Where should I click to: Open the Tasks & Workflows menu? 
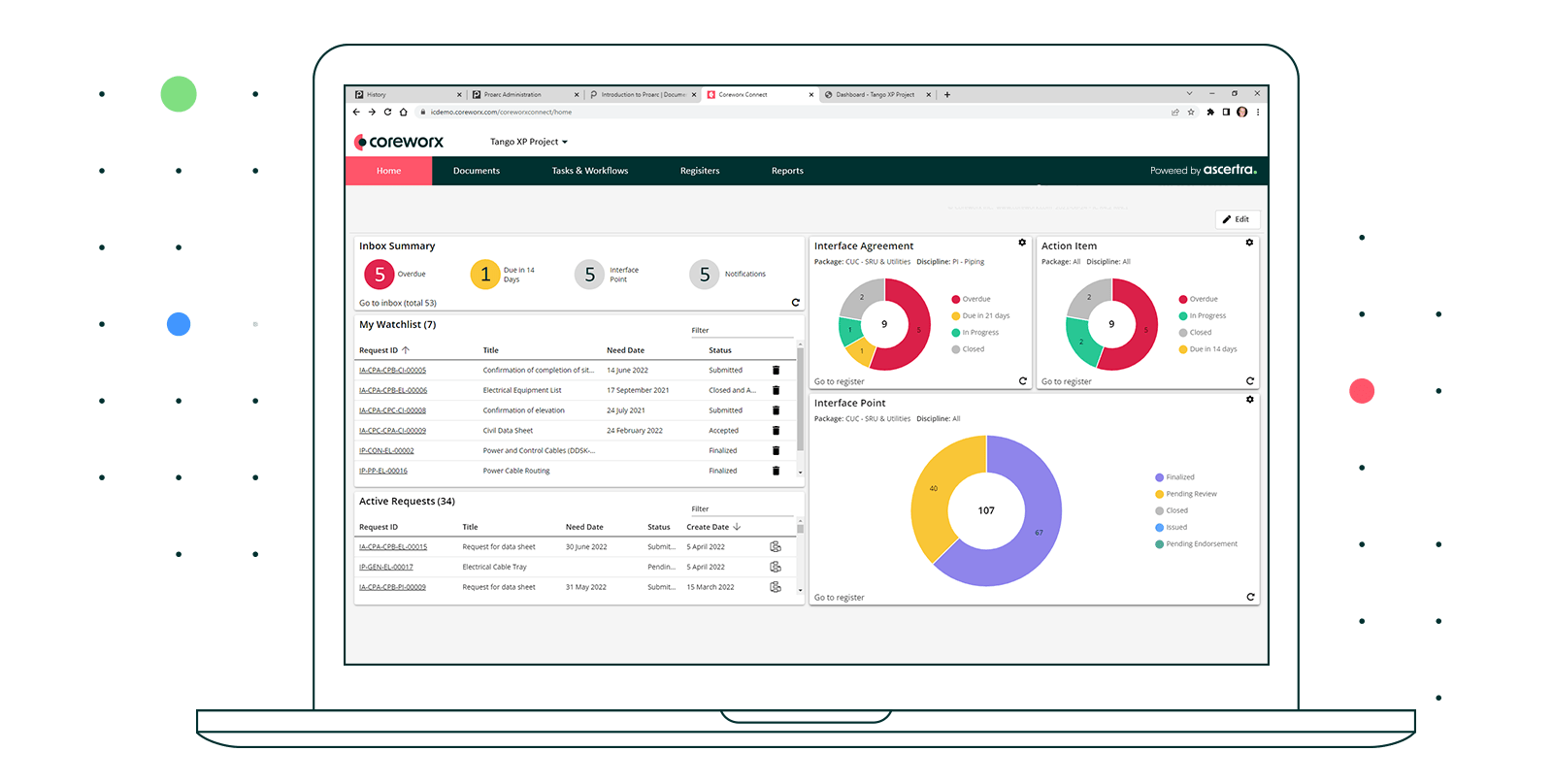tap(589, 171)
